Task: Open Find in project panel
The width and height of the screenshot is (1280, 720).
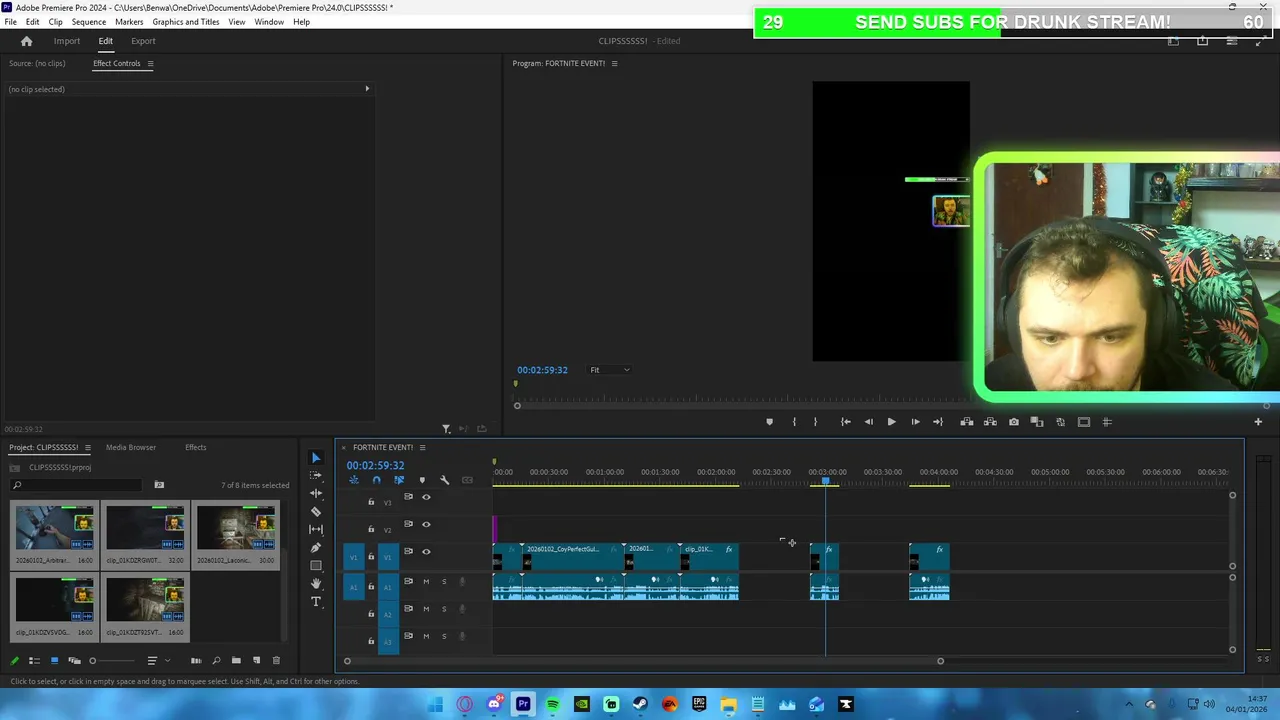Action: coord(216,660)
